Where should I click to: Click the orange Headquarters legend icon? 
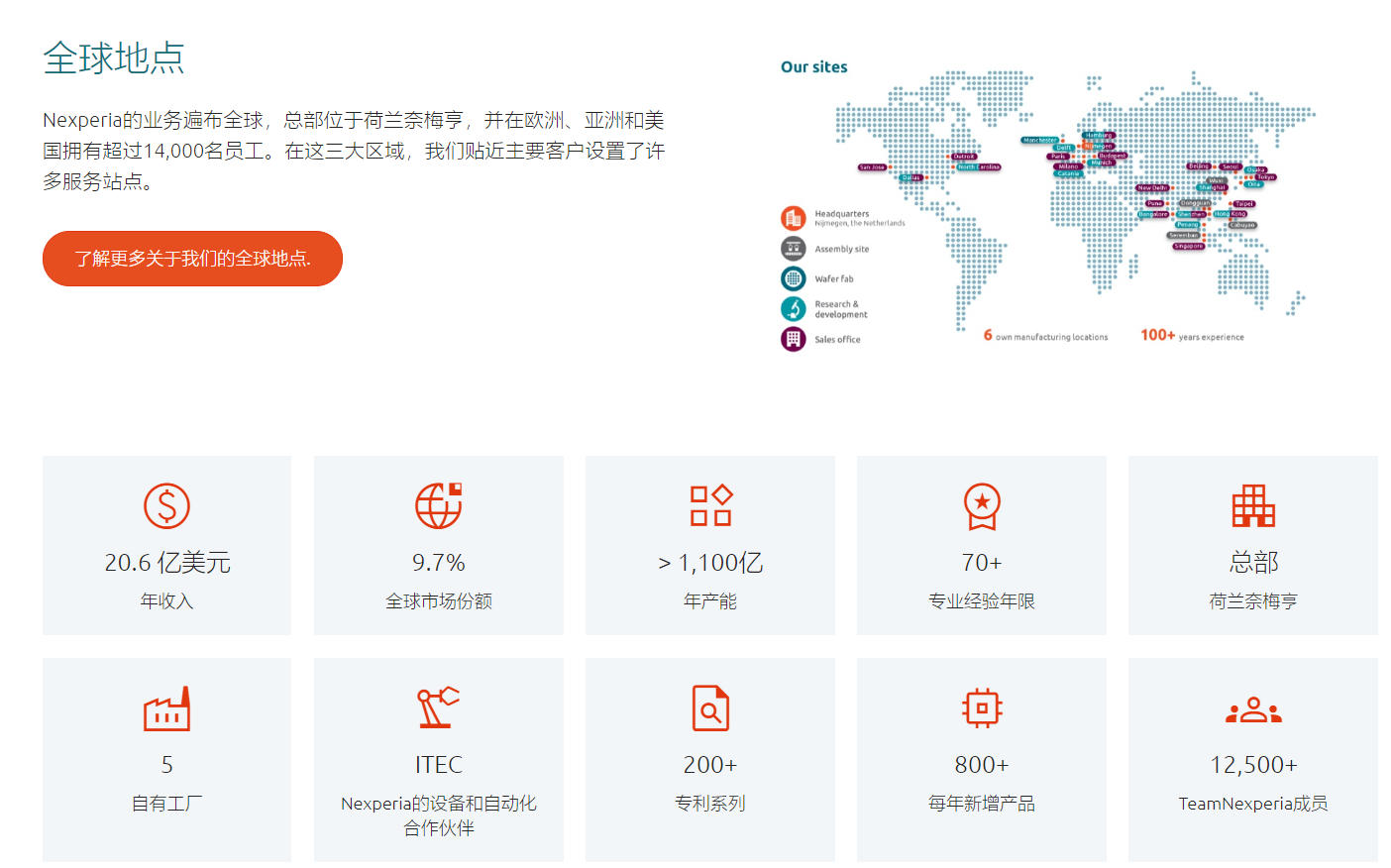coord(792,216)
